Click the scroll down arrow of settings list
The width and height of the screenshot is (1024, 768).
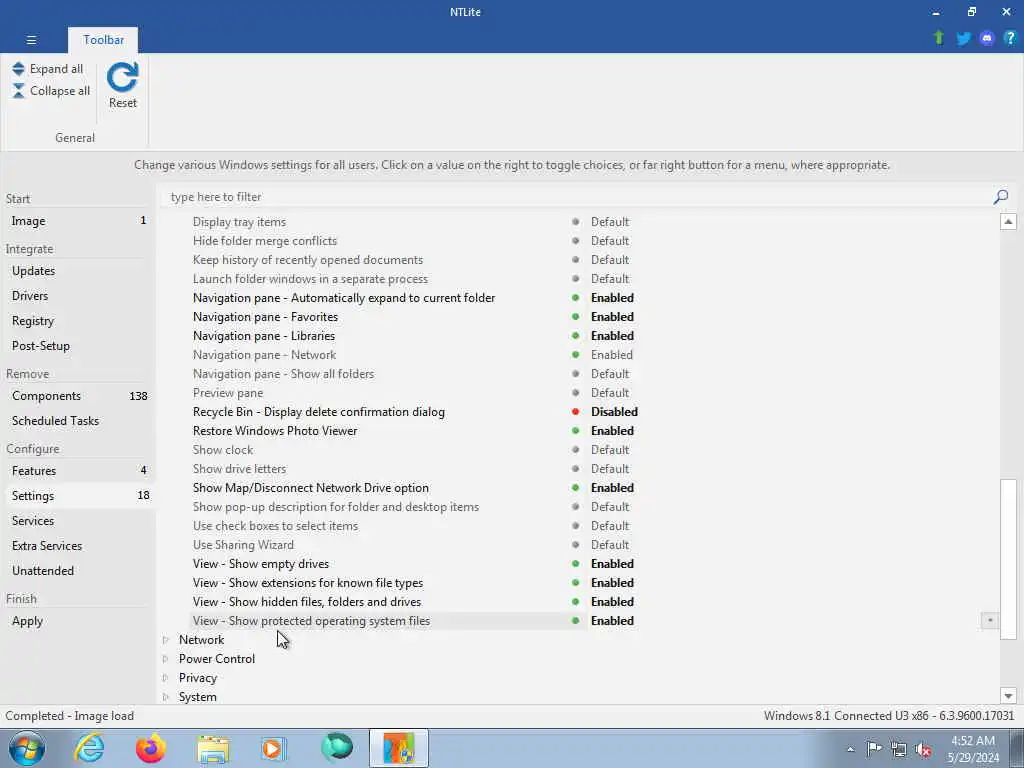(x=1008, y=696)
